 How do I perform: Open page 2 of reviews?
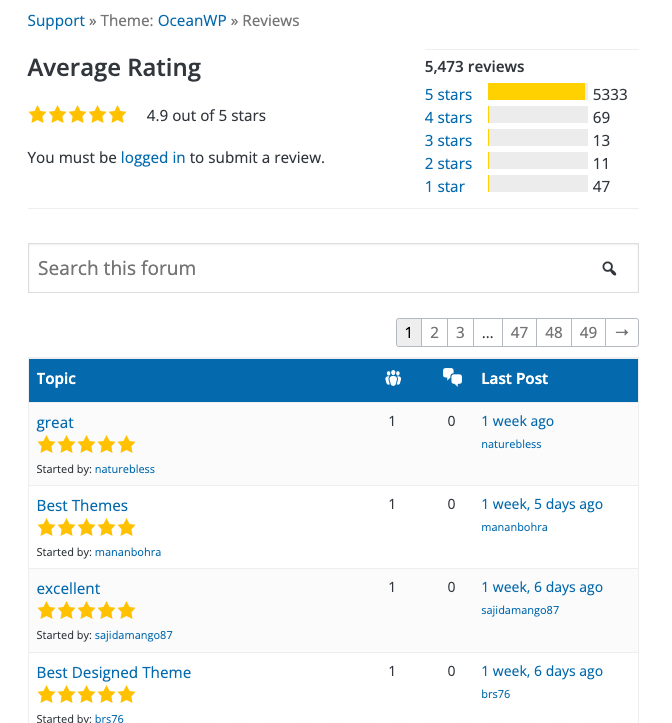pos(434,333)
